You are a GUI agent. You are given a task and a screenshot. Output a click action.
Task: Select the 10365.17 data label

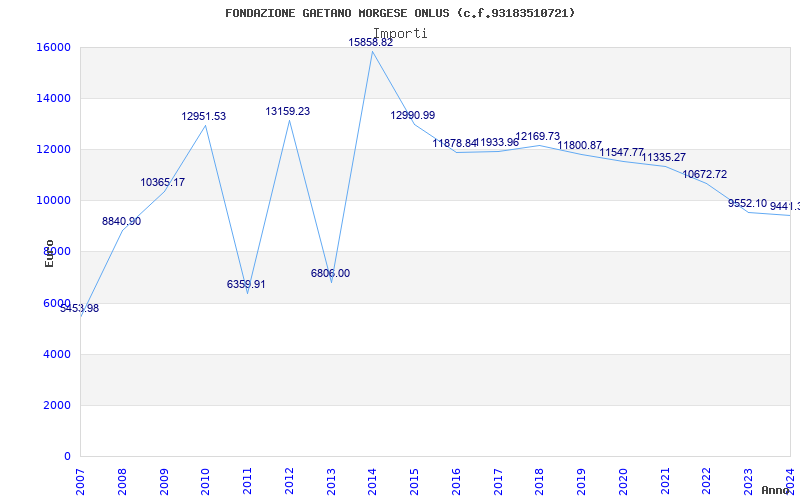click(163, 182)
